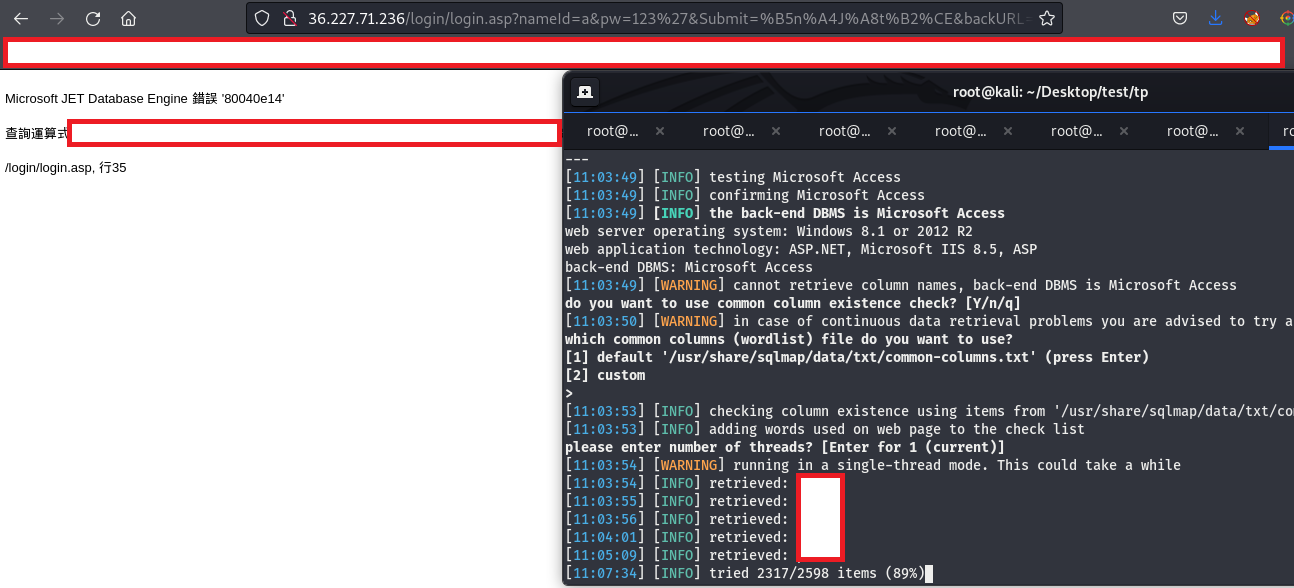The height and width of the screenshot is (588, 1294).
Task: Reload the current login.asp page
Action: (93, 18)
